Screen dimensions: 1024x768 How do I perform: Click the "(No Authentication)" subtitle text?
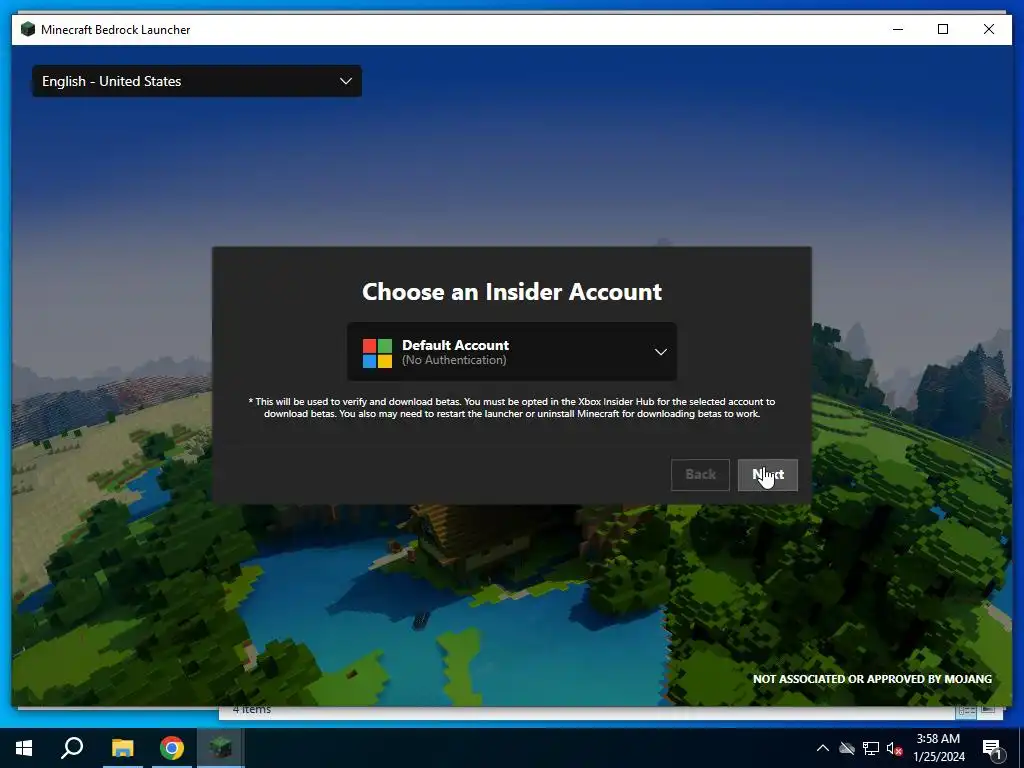pyautogui.click(x=454, y=360)
